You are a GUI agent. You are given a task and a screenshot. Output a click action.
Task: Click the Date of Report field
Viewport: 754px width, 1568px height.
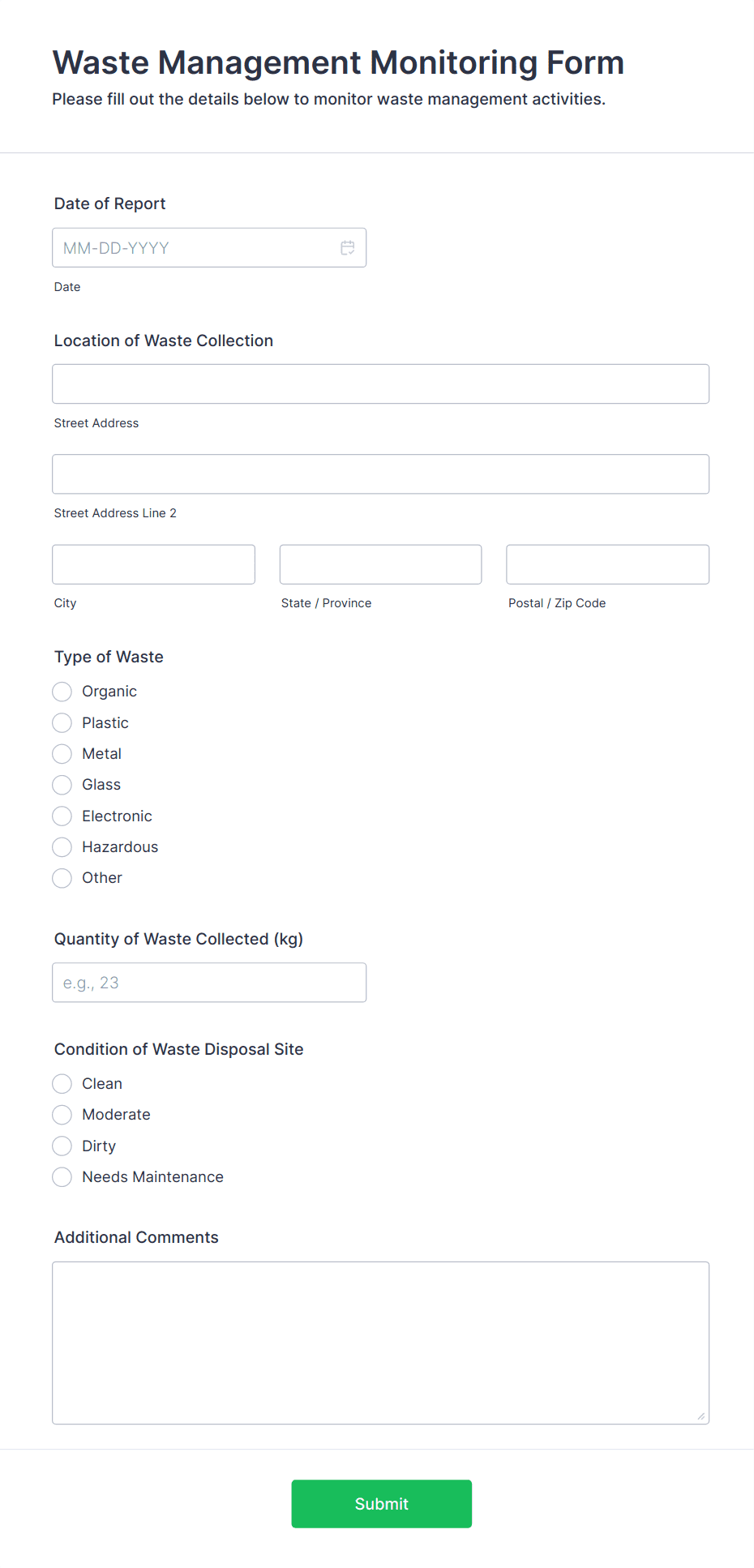(x=195, y=248)
